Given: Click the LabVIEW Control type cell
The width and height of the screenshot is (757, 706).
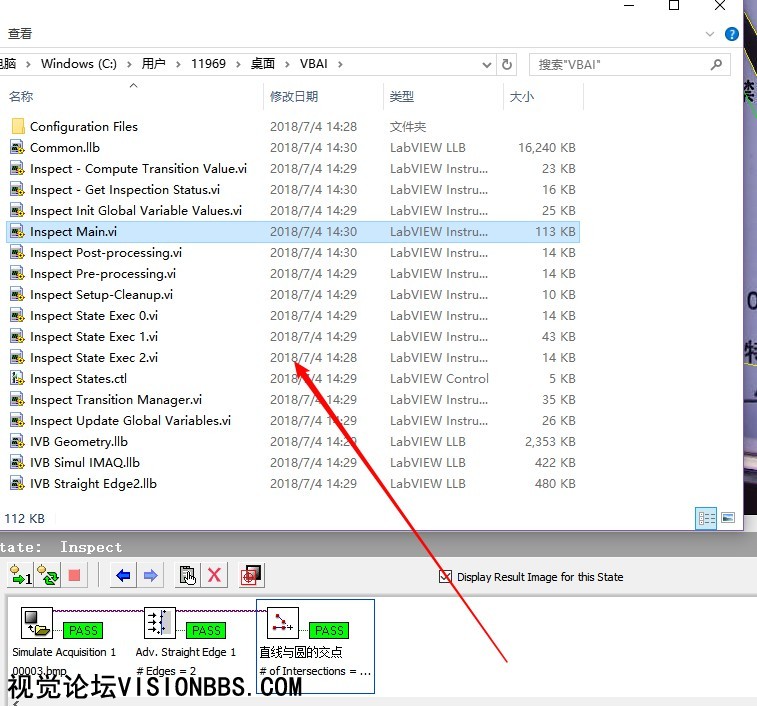Looking at the screenshot, I should tap(439, 379).
